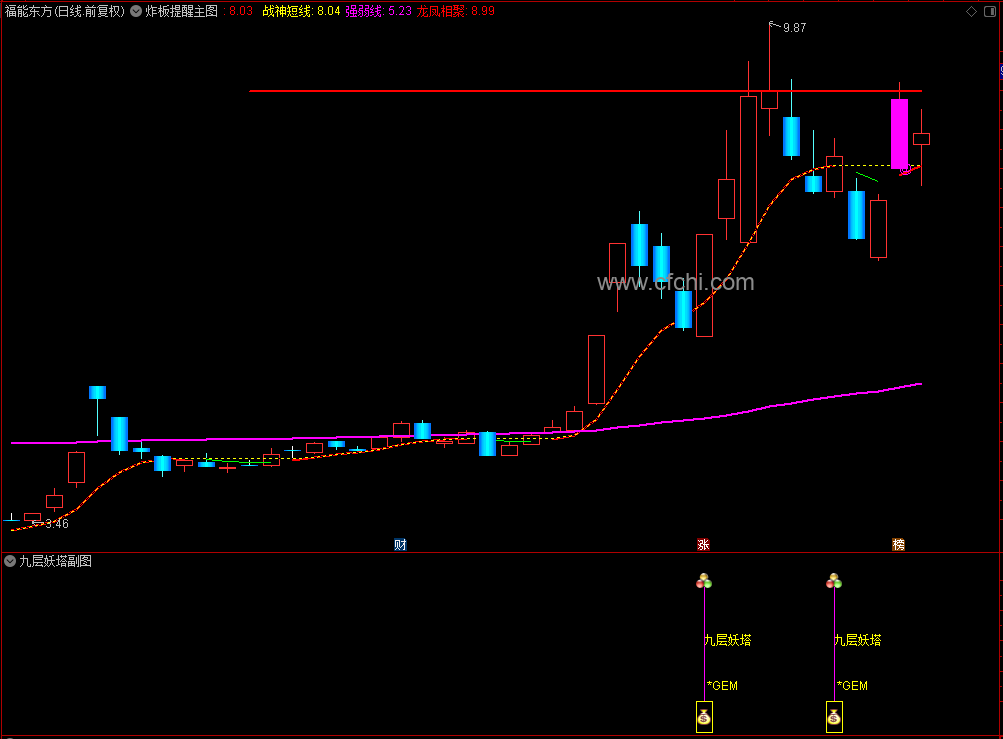
Task: Toggle the split-panel window icon in the header
Action: coord(990,12)
